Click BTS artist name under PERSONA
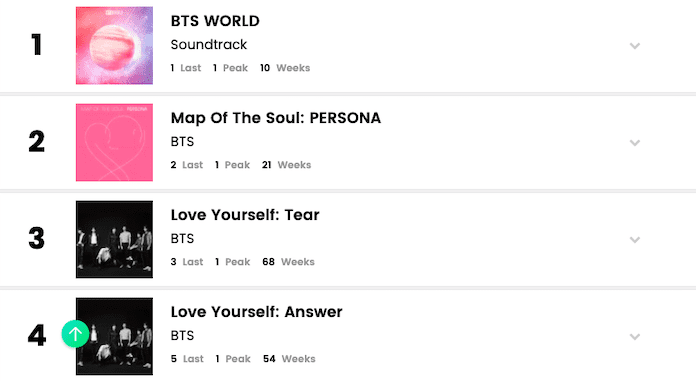 pos(182,142)
